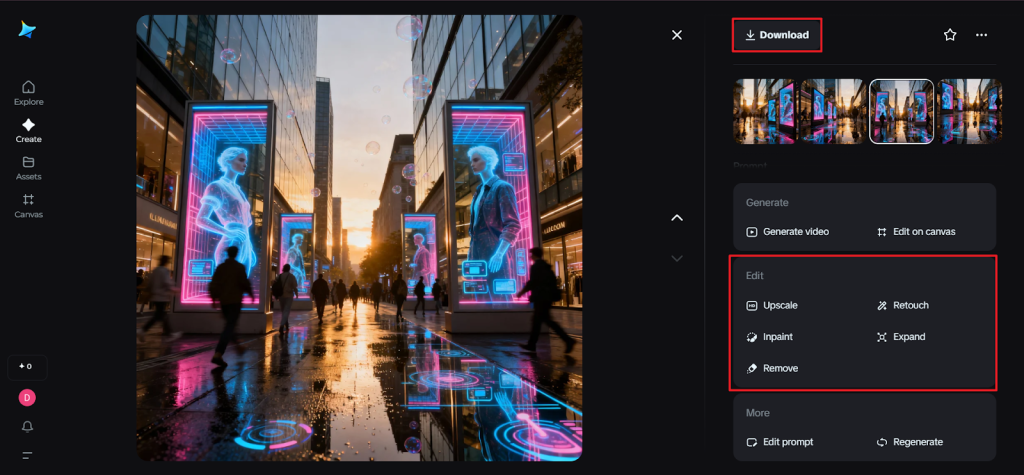
Task: Go to the Canvas workspace
Action: point(28,205)
